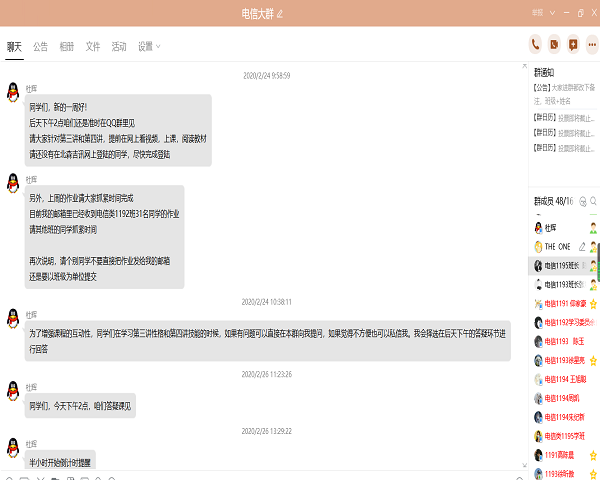
Task: Select the 电信1191 member row
Action: click(563, 304)
